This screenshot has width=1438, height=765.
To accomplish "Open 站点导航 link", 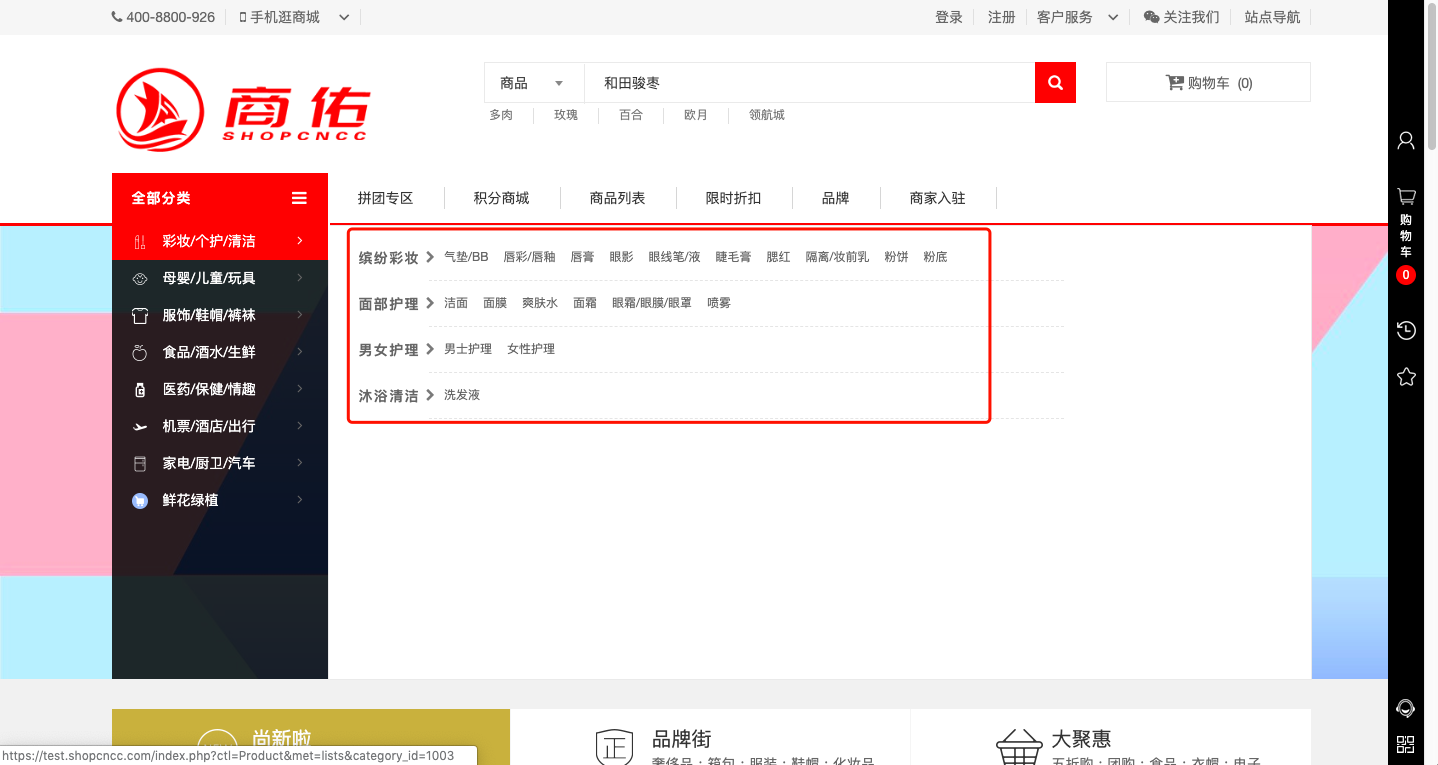I will (x=1273, y=17).
